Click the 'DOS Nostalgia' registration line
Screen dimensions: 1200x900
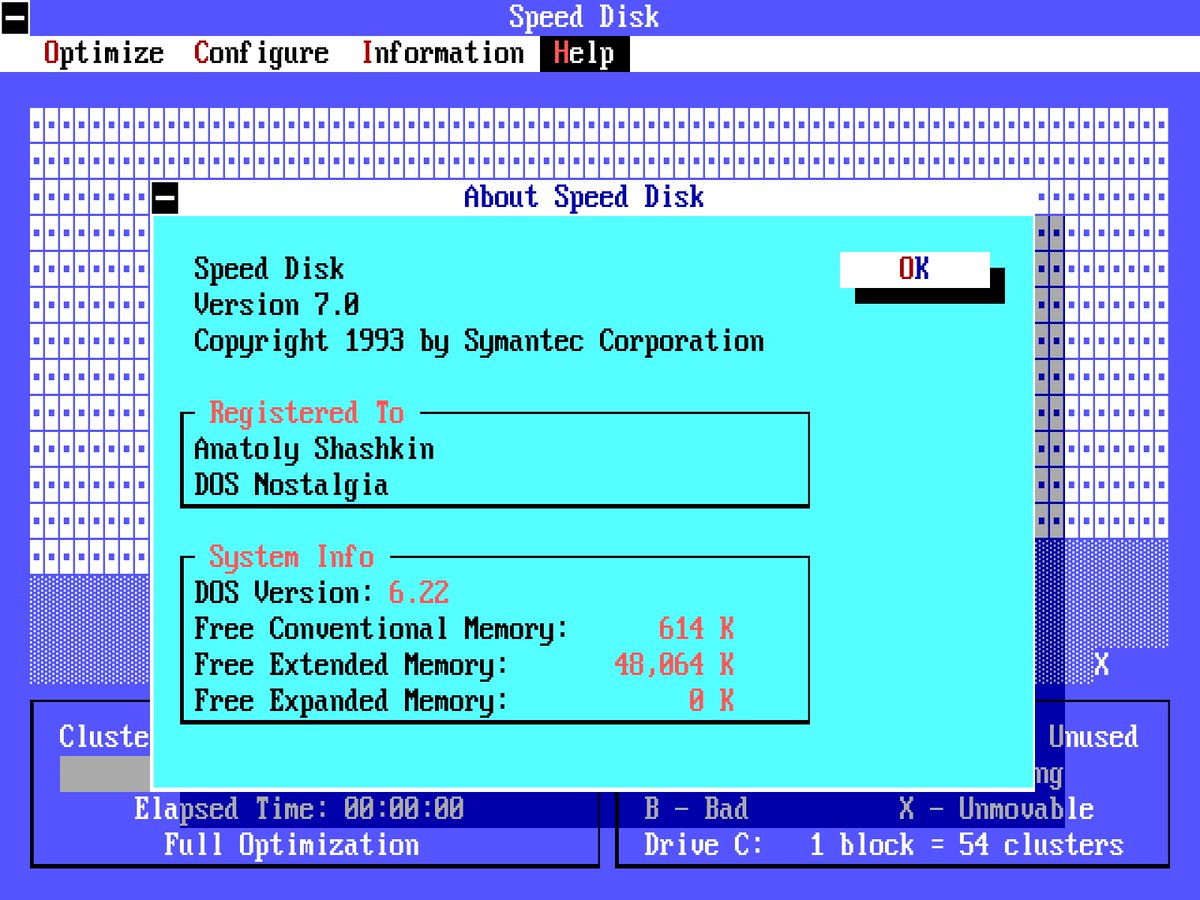(291, 485)
